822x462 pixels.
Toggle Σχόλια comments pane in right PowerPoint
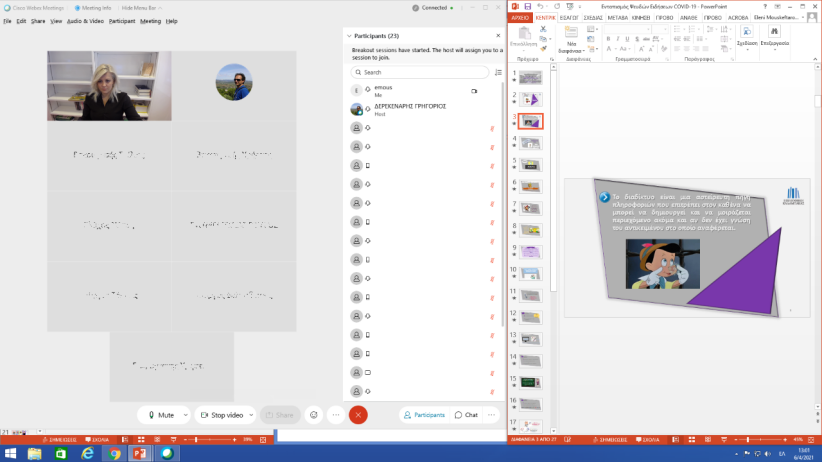pos(647,439)
